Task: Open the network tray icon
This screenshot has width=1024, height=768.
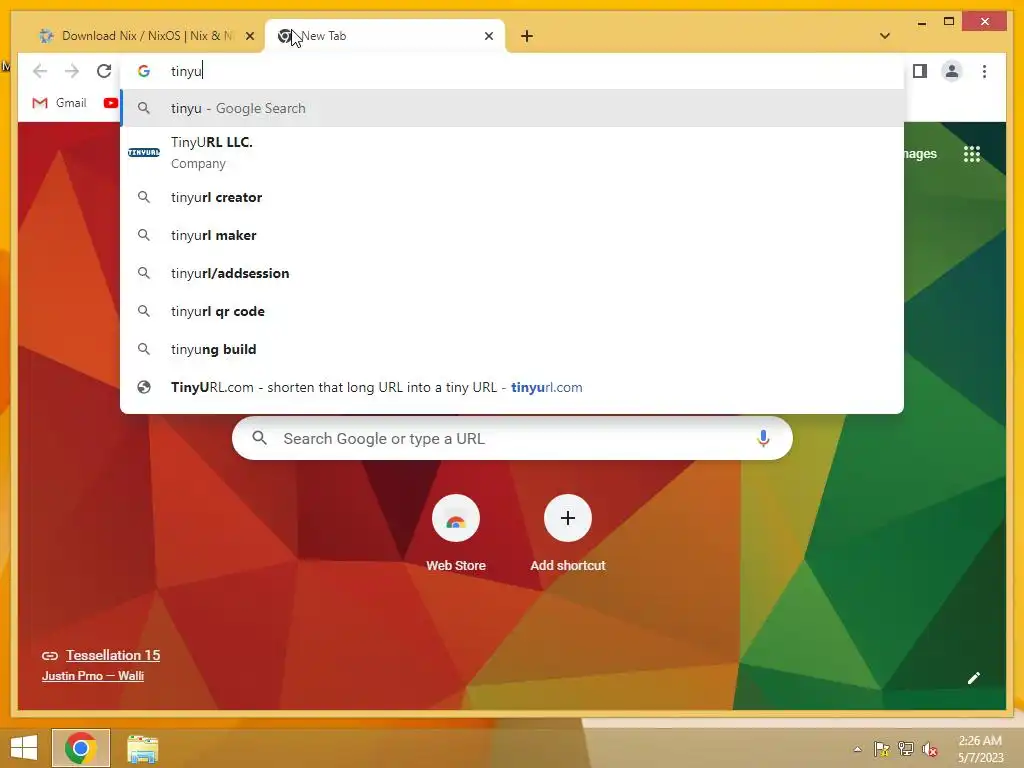Action: coord(906,749)
